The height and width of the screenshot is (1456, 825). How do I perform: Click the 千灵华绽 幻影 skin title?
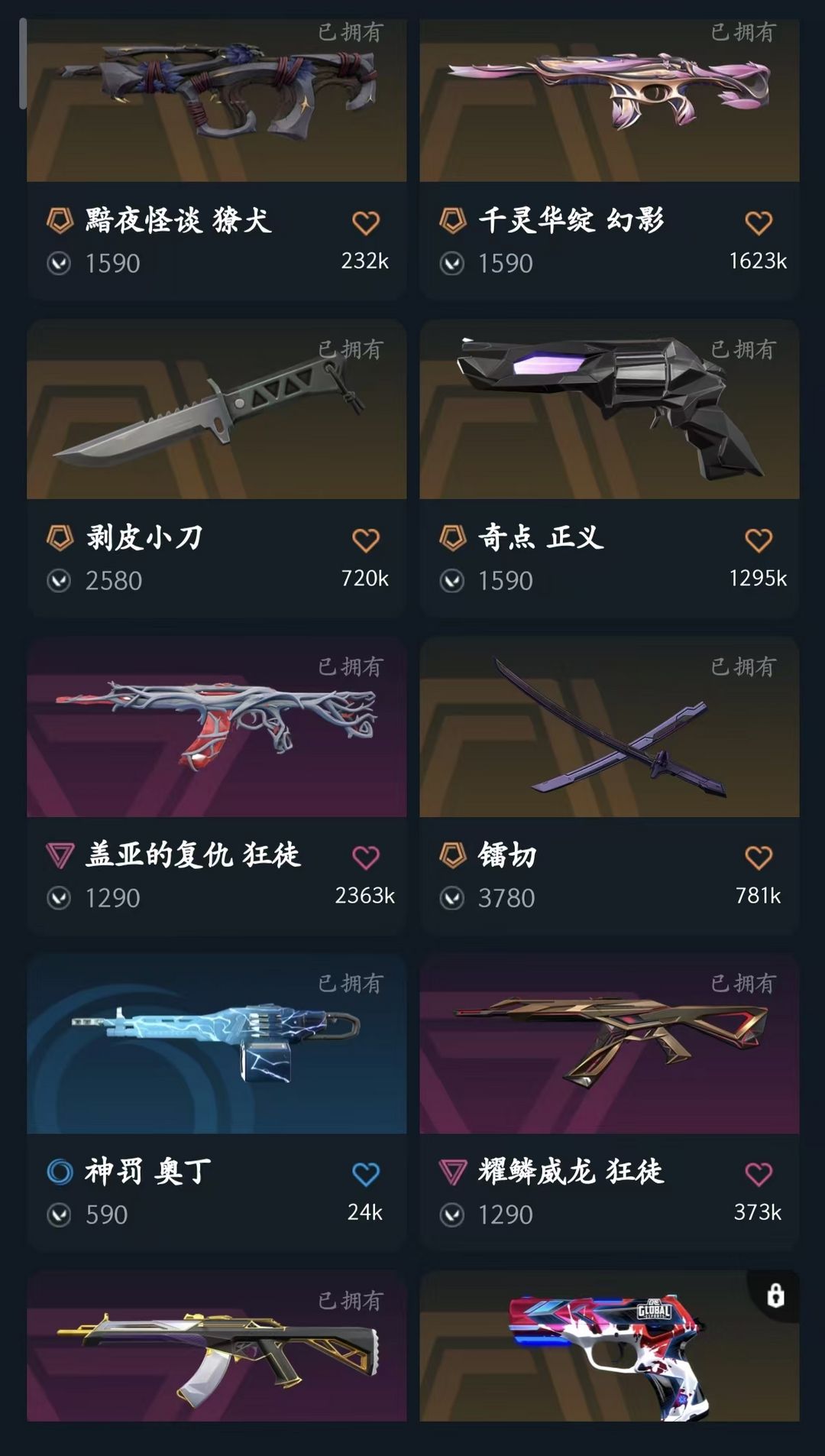point(571,220)
